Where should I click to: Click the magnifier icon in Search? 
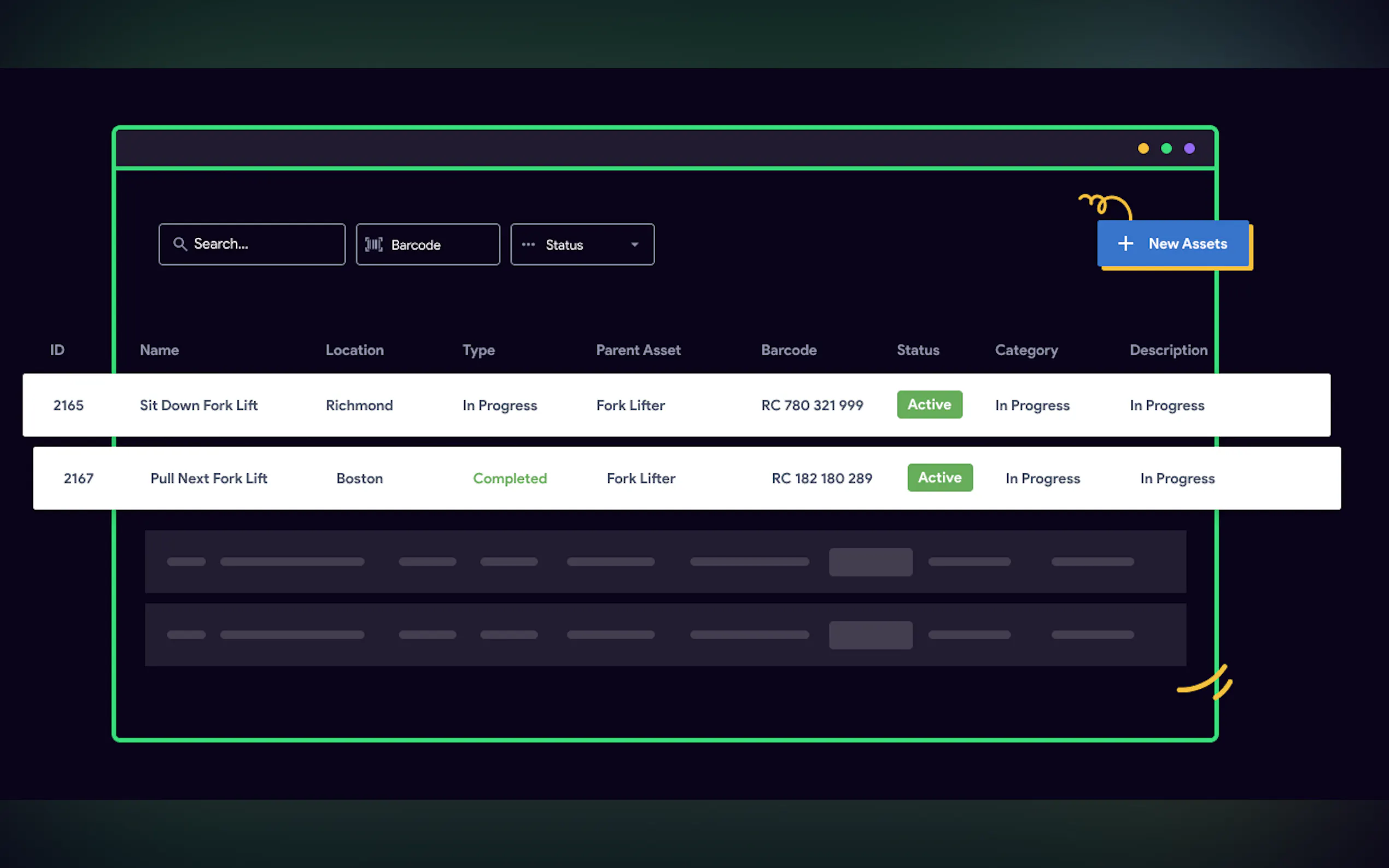click(180, 244)
